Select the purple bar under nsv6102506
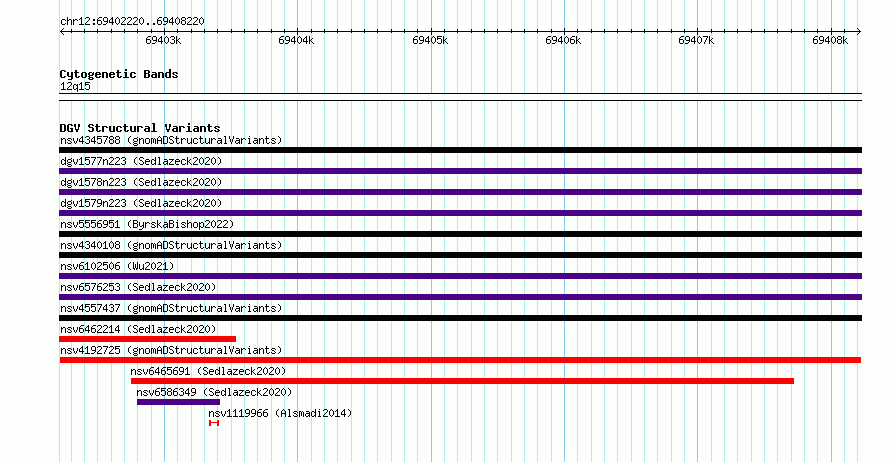 pyautogui.click(x=460, y=276)
